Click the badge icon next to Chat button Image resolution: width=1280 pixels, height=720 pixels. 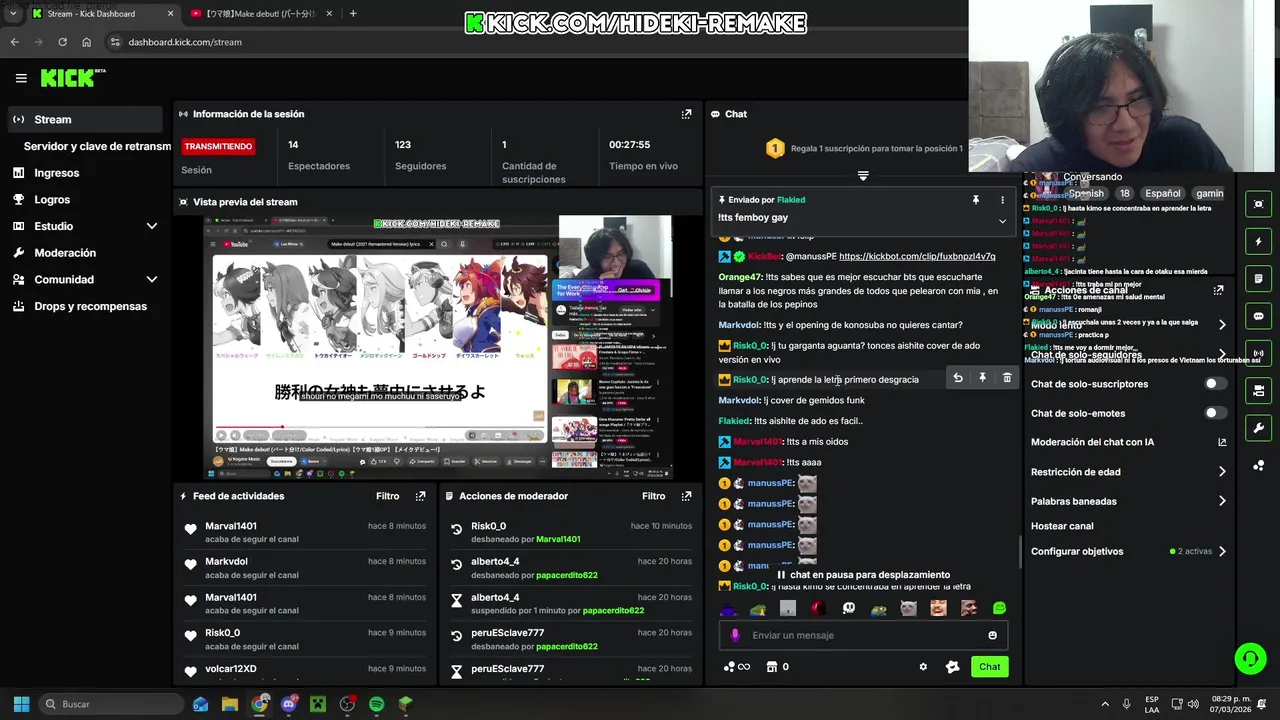(952, 667)
